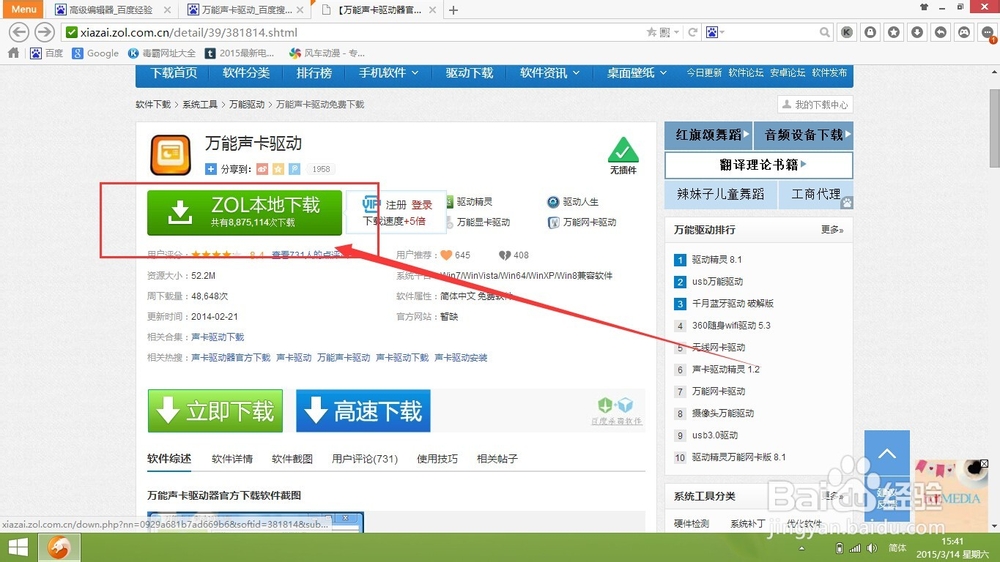This screenshot has width=1000, height=562.
Task: Open the 声卡驱动下载 collection link
Action: [217, 337]
